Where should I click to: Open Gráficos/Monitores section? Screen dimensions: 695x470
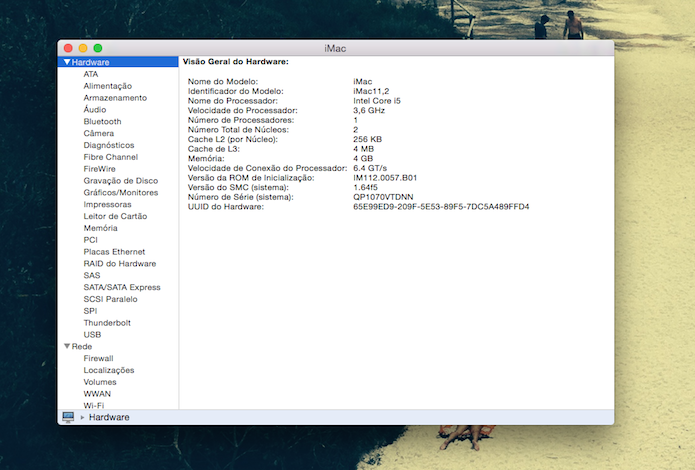[x=121, y=192]
